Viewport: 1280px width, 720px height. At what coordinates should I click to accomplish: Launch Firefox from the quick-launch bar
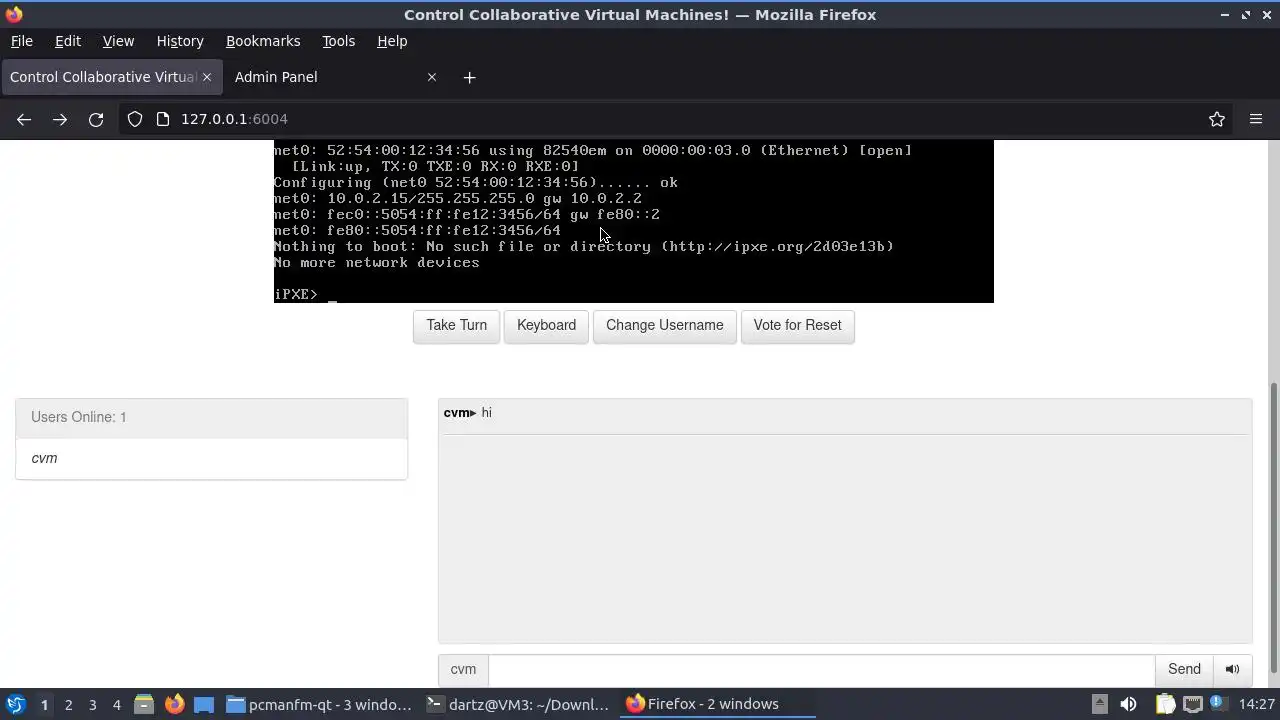click(174, 704)
